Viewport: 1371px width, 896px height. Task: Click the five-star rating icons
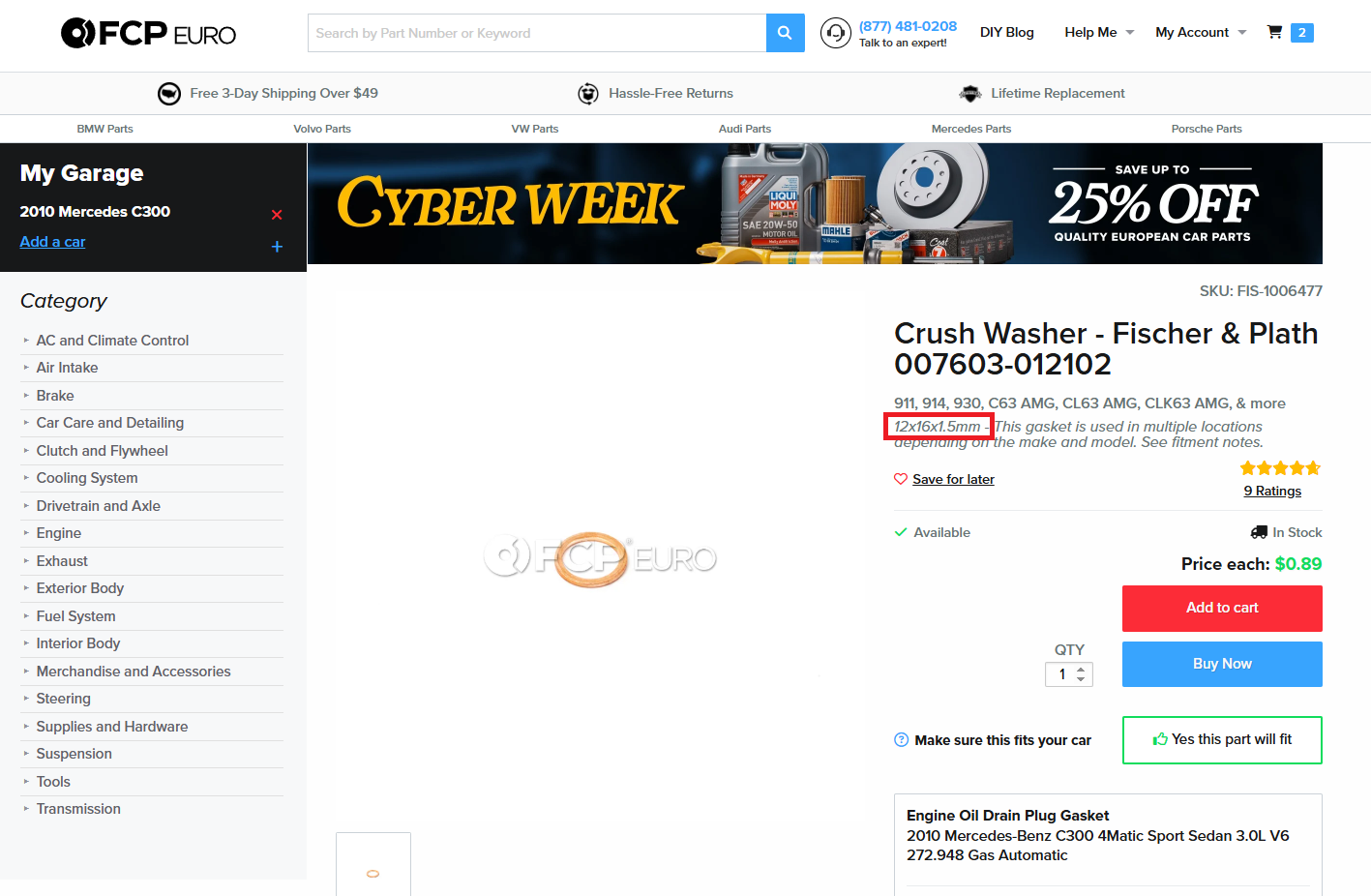pos(1280,468)
